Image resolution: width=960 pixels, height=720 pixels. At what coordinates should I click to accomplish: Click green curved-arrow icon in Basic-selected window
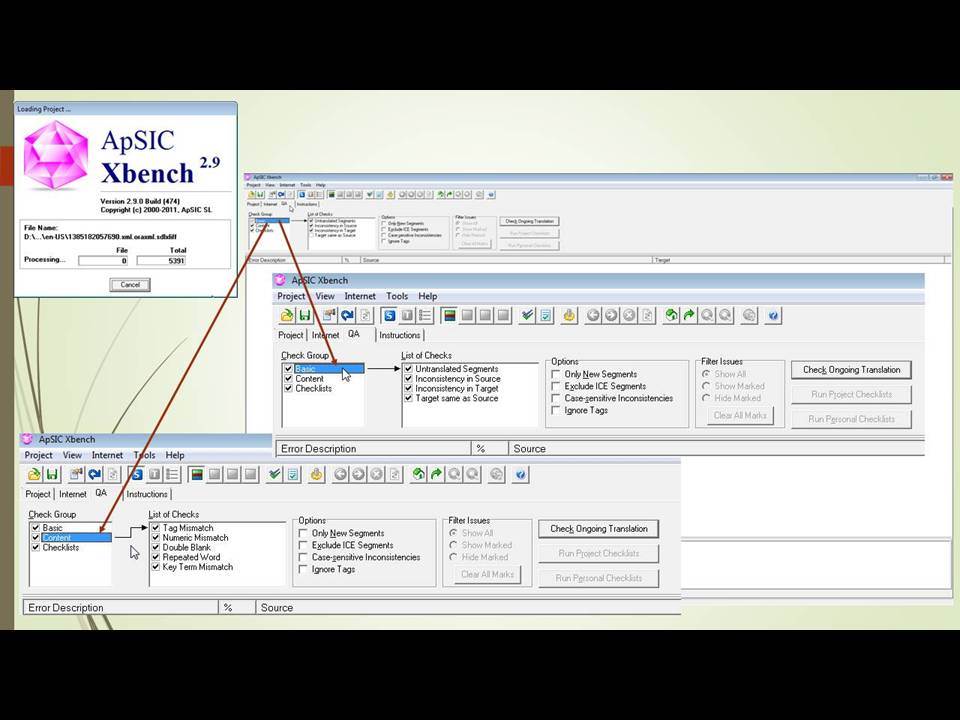[x=689, y=315]
